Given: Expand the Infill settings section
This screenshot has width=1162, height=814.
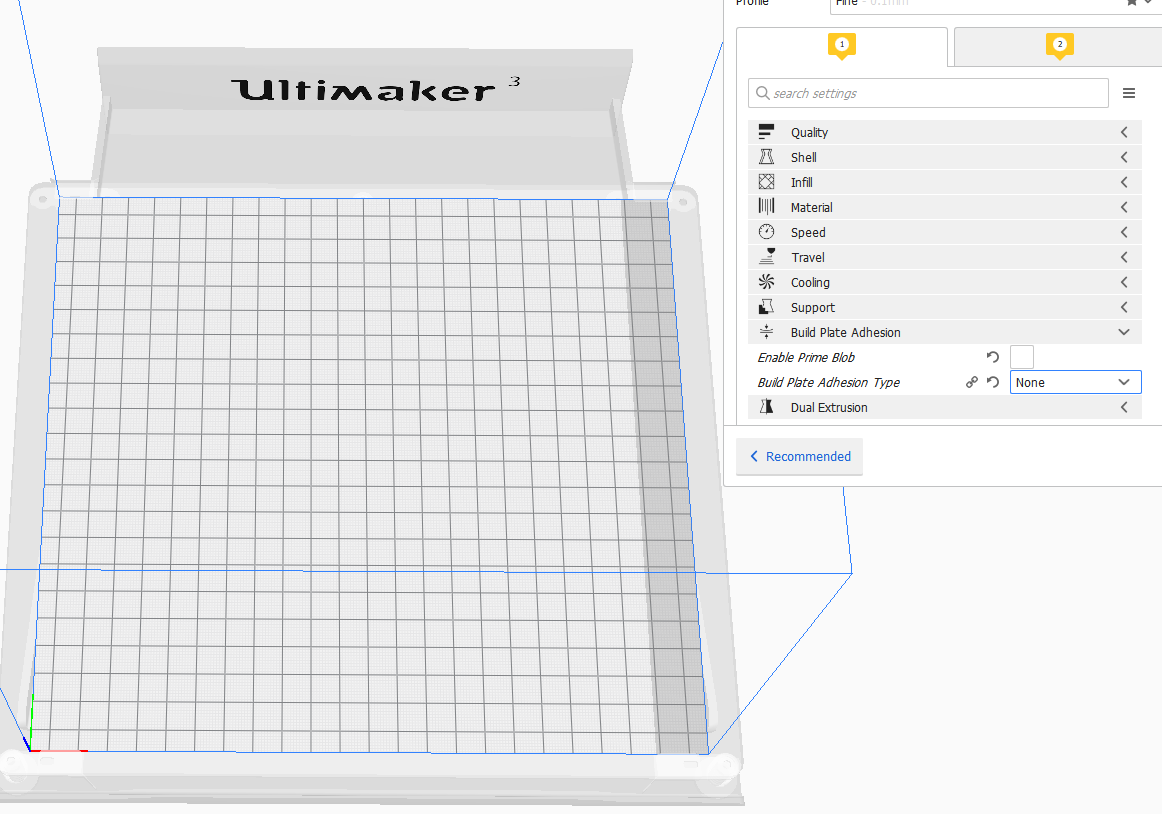Looking at the screenshot, I should [944, 182].
